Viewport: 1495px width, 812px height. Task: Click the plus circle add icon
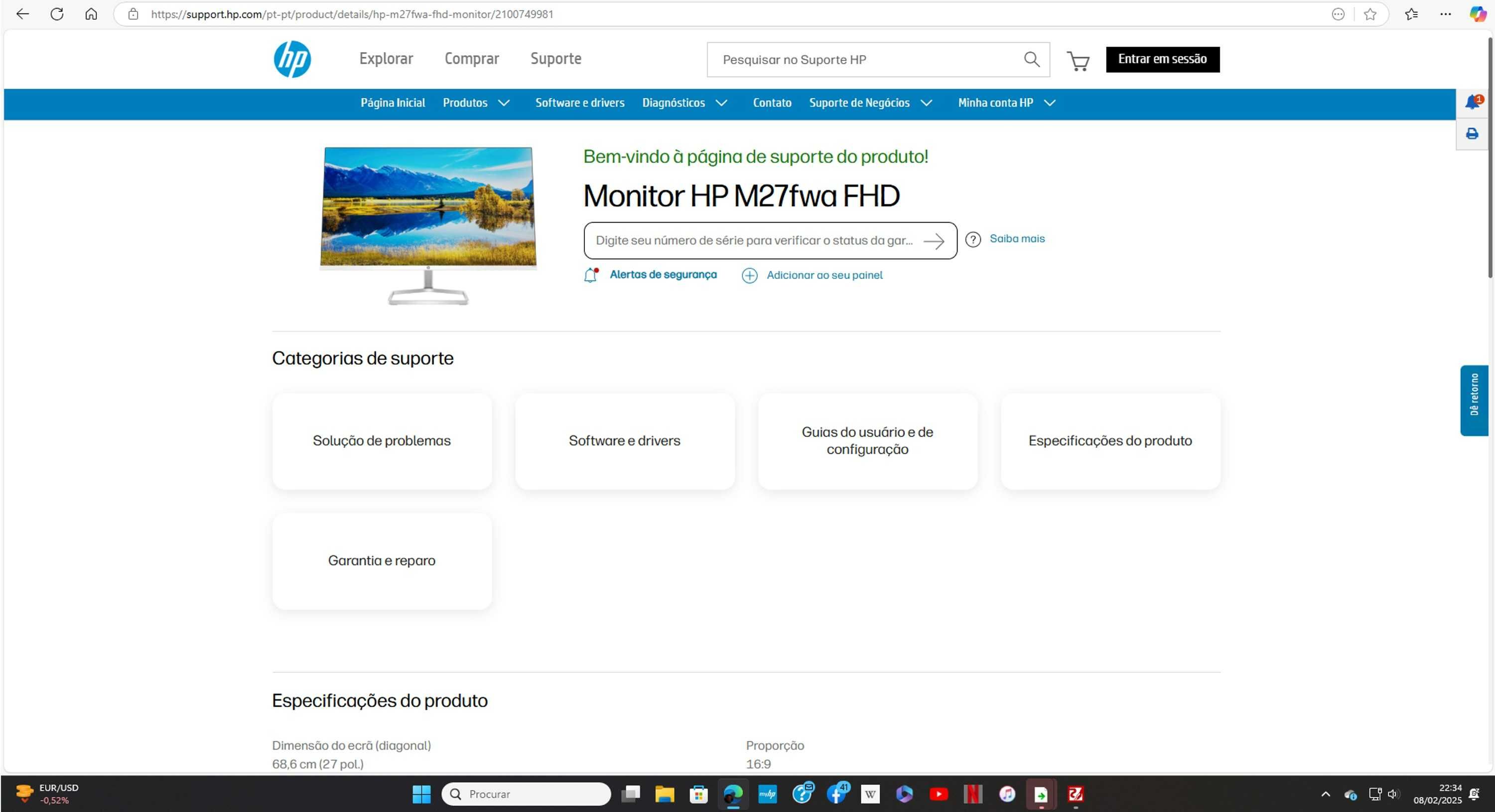click(749, 275)
